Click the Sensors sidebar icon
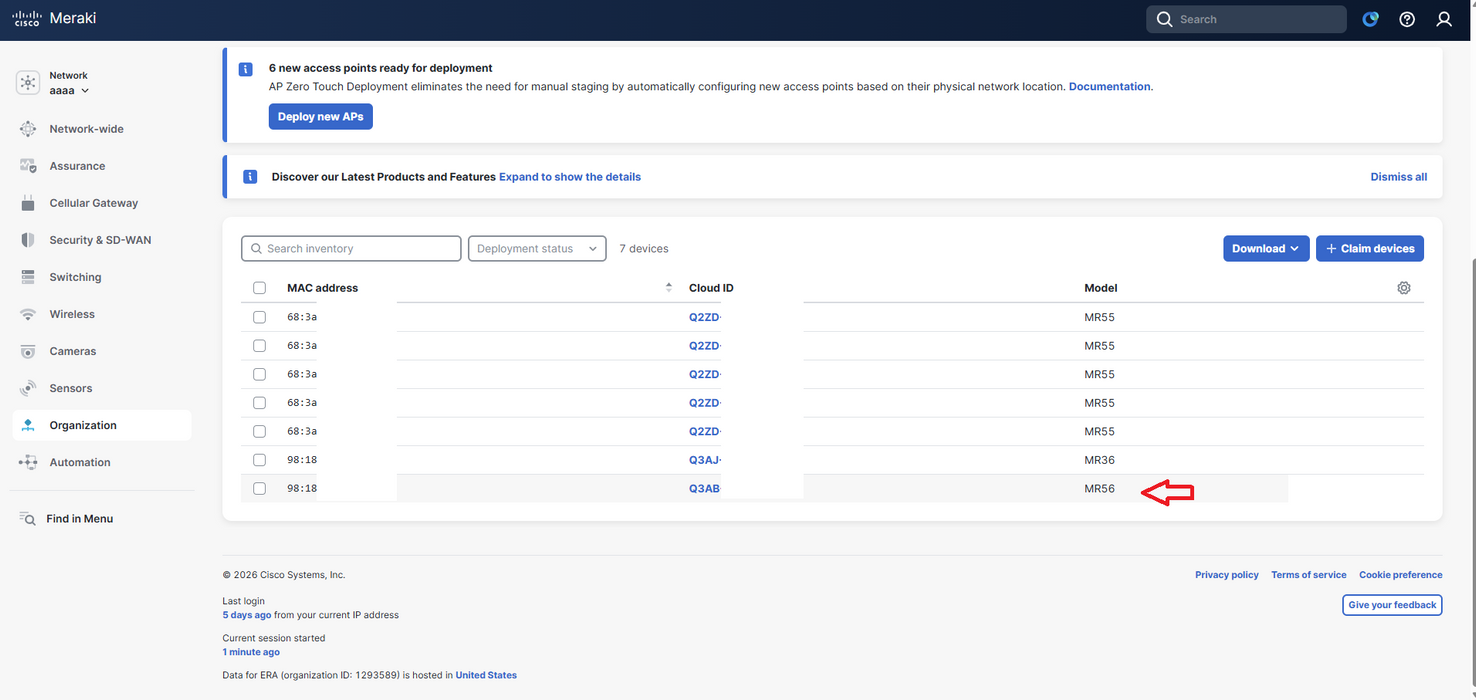This screenshot has width=1476, height=700. click(28, 388)
